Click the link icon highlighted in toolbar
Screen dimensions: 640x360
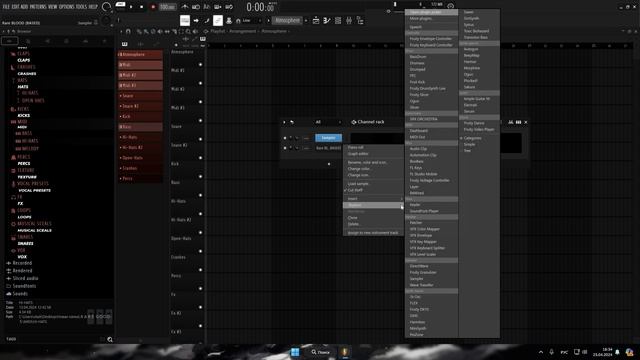tap(218, 20)
